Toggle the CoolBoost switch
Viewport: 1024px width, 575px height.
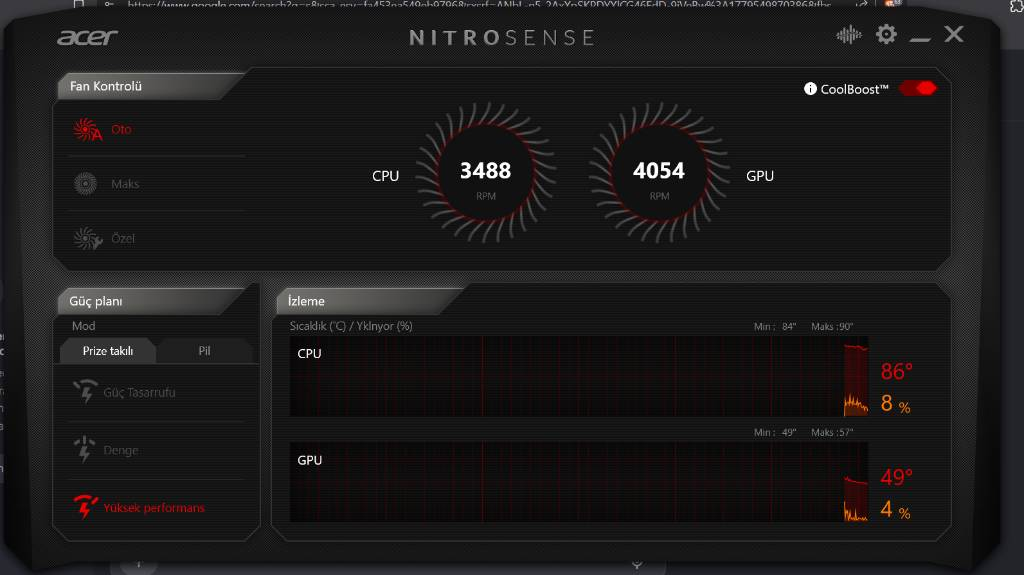click(x=918, y=88)
